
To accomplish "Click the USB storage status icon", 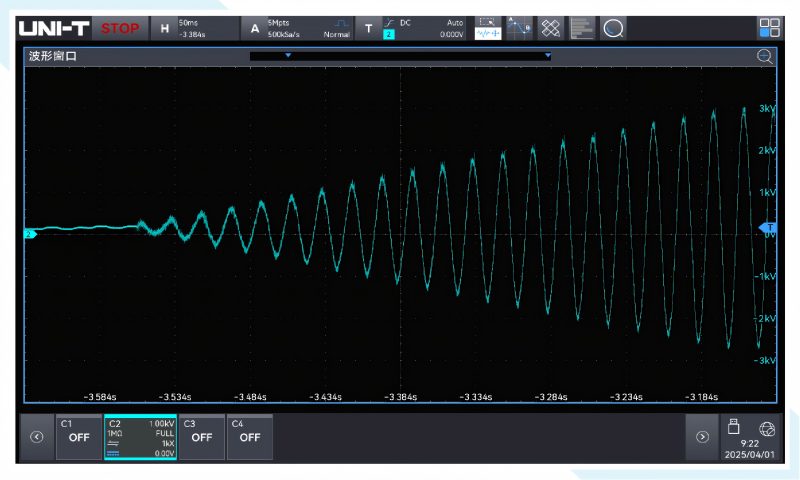I will coord(734,426).
